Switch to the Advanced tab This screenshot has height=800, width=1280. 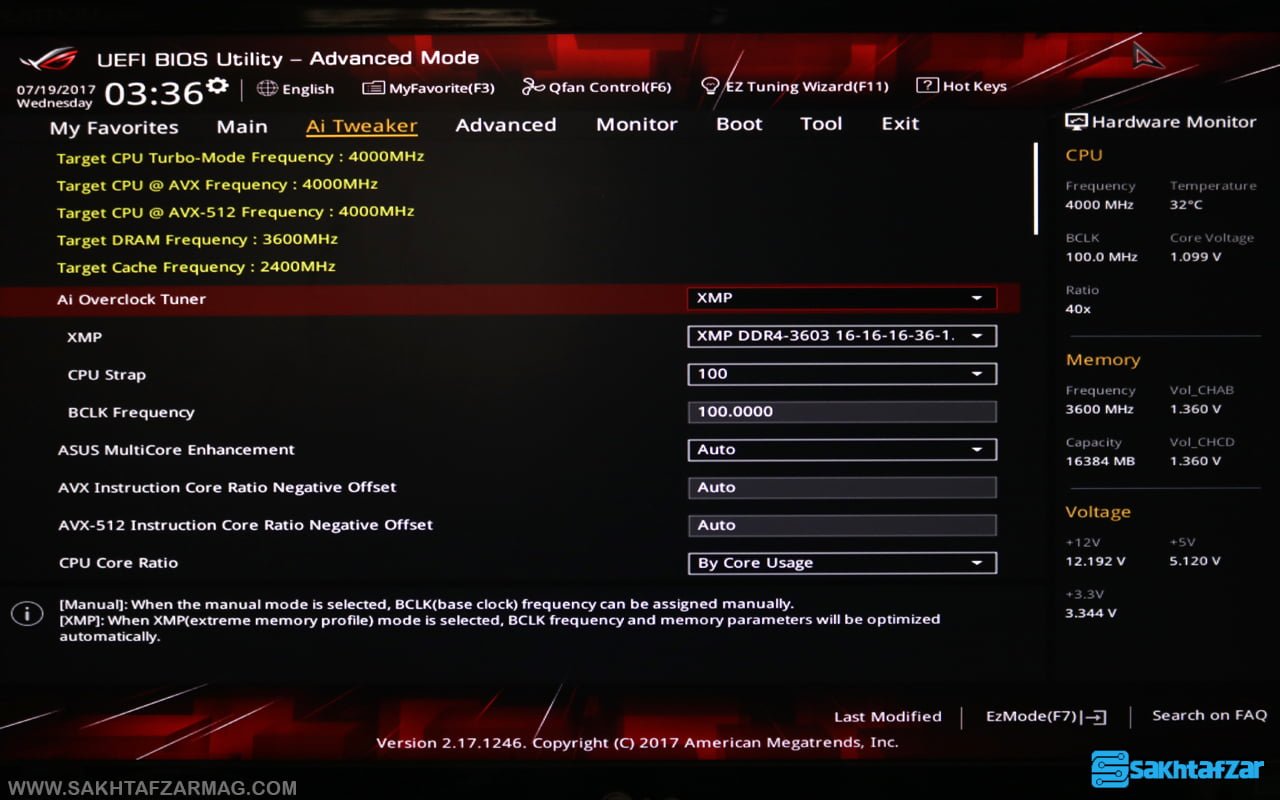[505, 125]
